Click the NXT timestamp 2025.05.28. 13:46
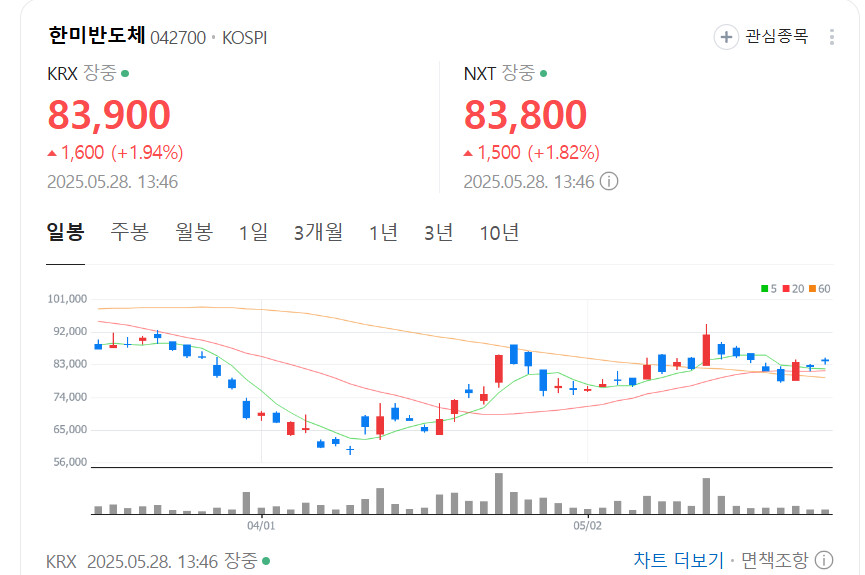This screenshot has height=575, width=865. pos(528,182)
